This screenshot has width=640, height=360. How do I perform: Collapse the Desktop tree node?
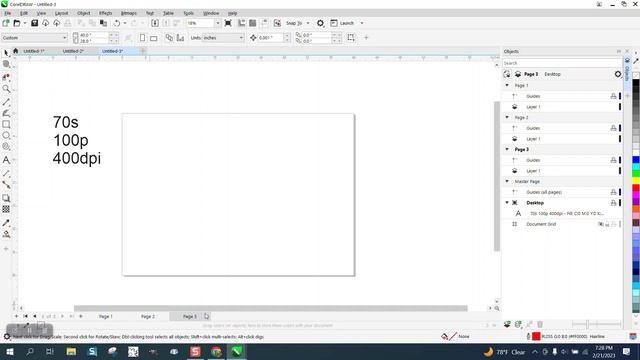click(x=507, y=202)
